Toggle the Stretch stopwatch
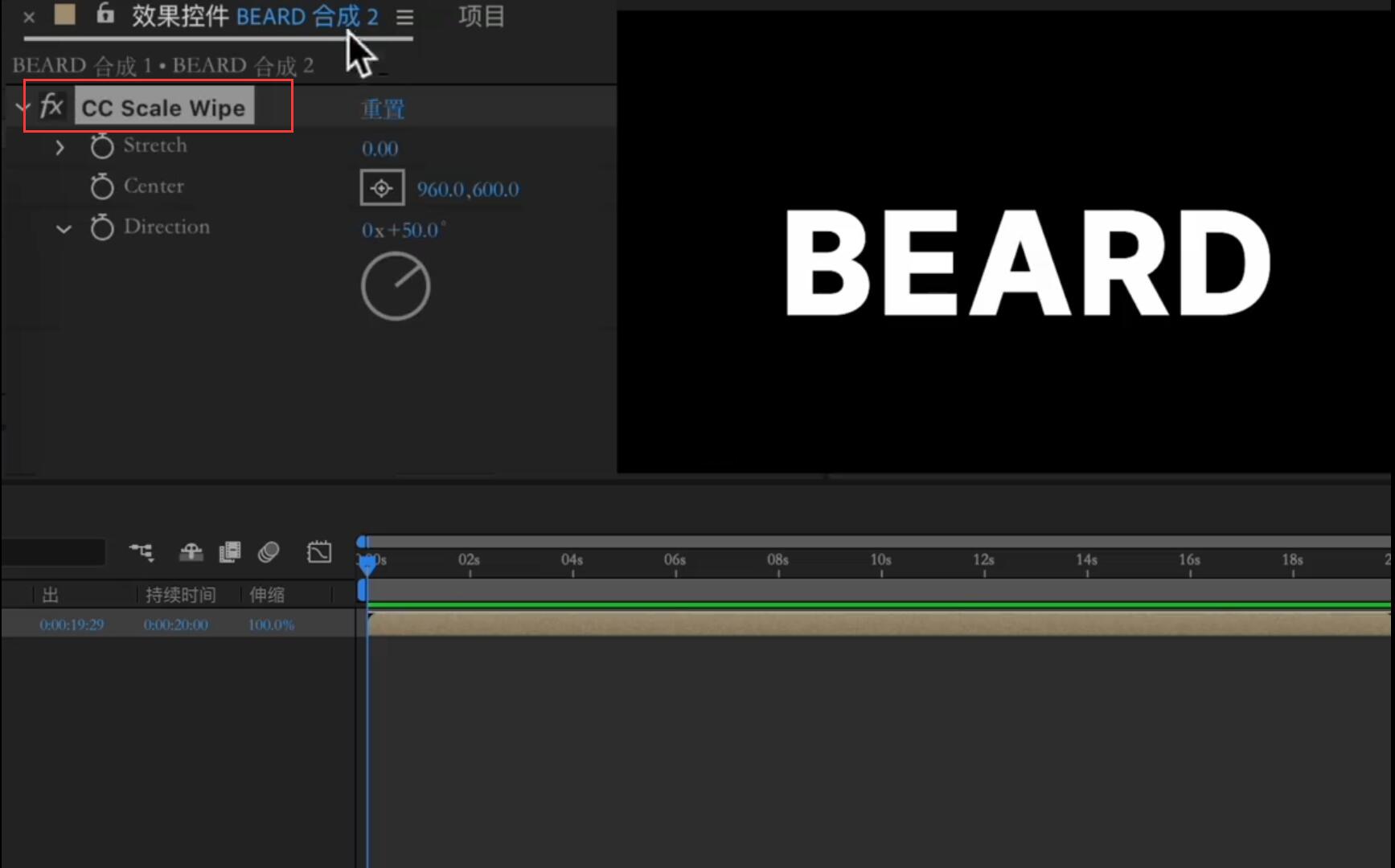Screen dimensions: 1395x868 [102, 145]
